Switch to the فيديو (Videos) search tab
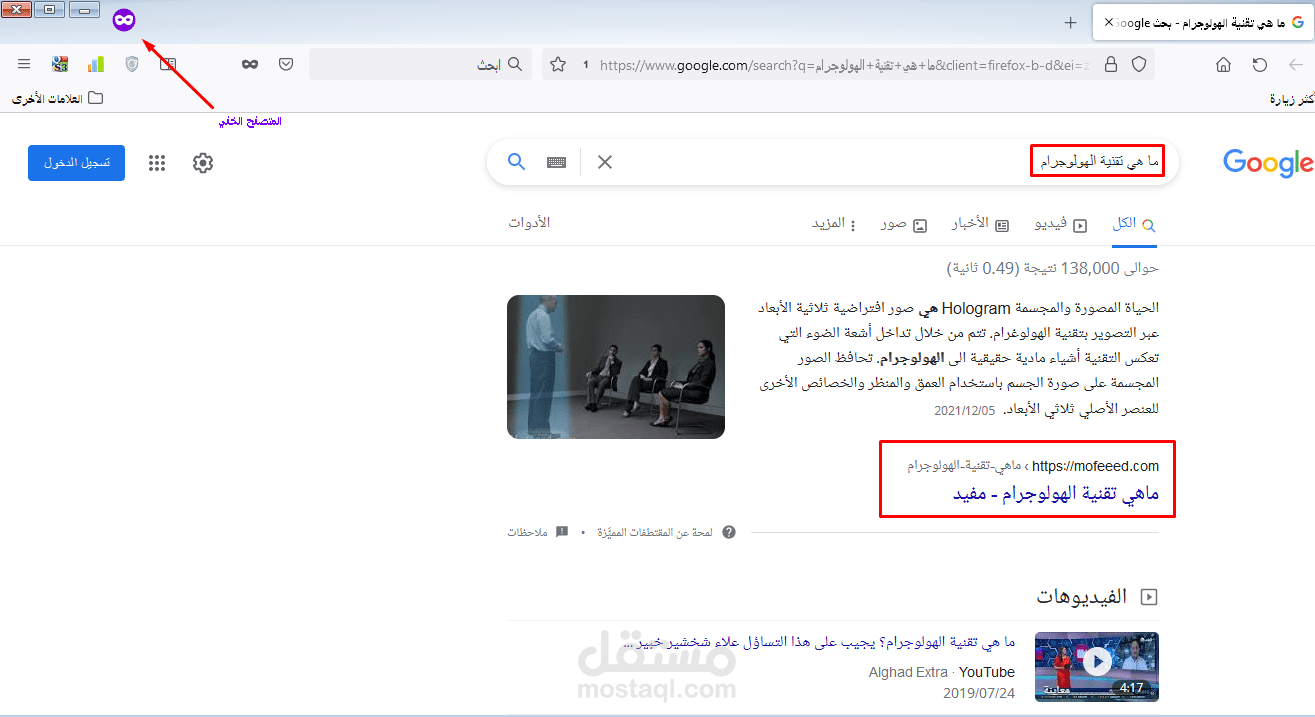 click(x=1060, y=222)
